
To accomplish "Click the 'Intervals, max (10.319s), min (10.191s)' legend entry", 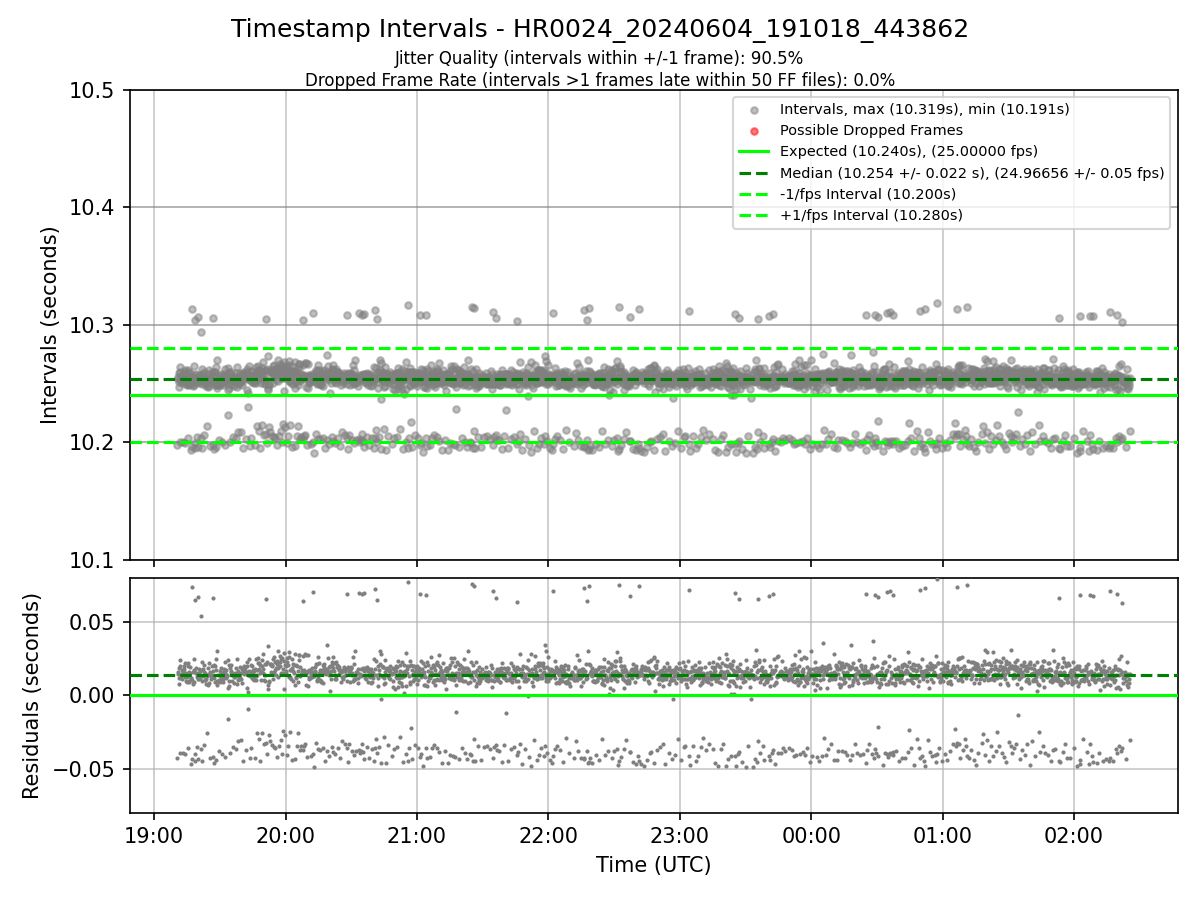I will (x=925, y=109).
